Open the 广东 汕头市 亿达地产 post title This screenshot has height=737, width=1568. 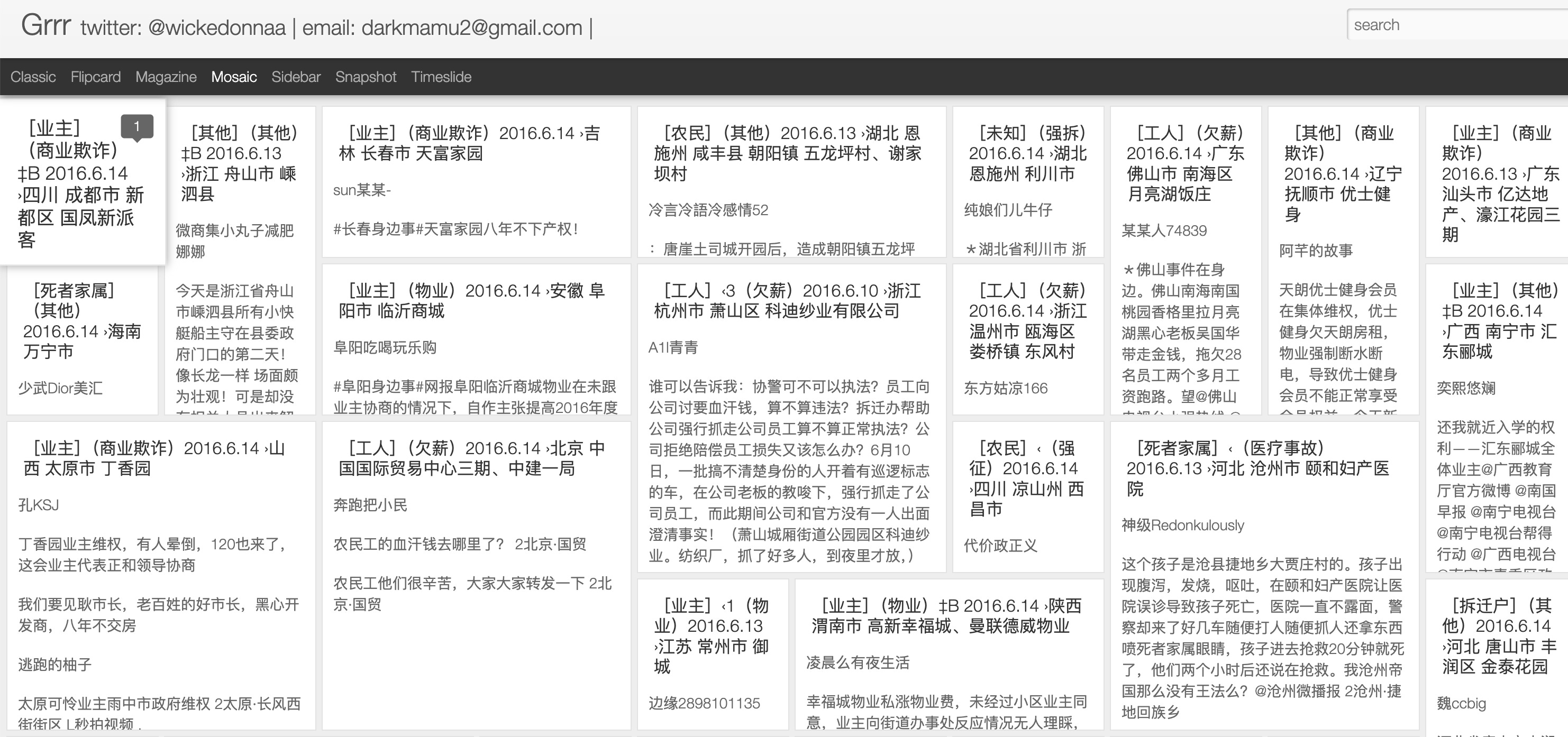[1500, 183]
